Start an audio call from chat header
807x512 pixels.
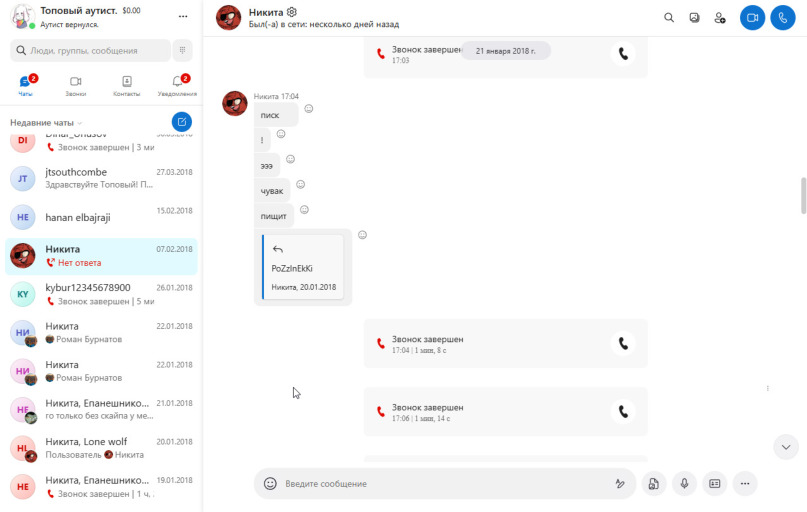pos(782,17)
